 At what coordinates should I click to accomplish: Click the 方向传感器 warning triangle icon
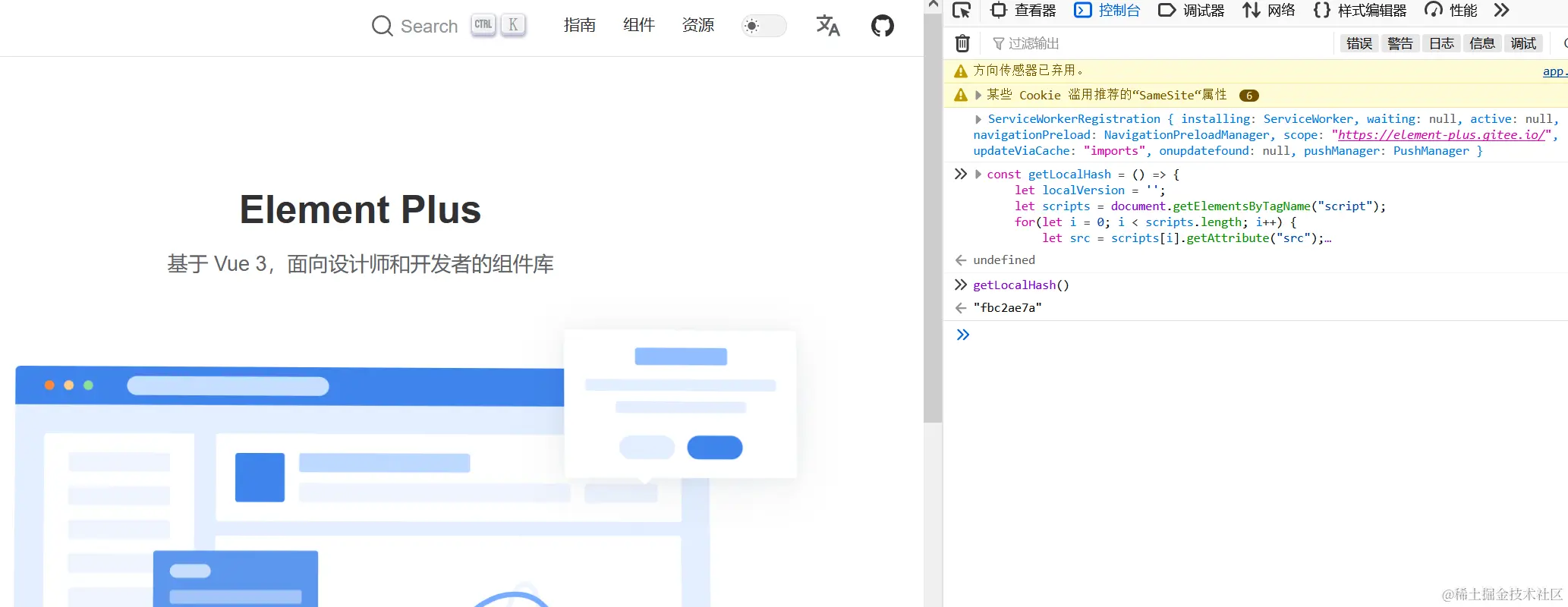point(961,71)
